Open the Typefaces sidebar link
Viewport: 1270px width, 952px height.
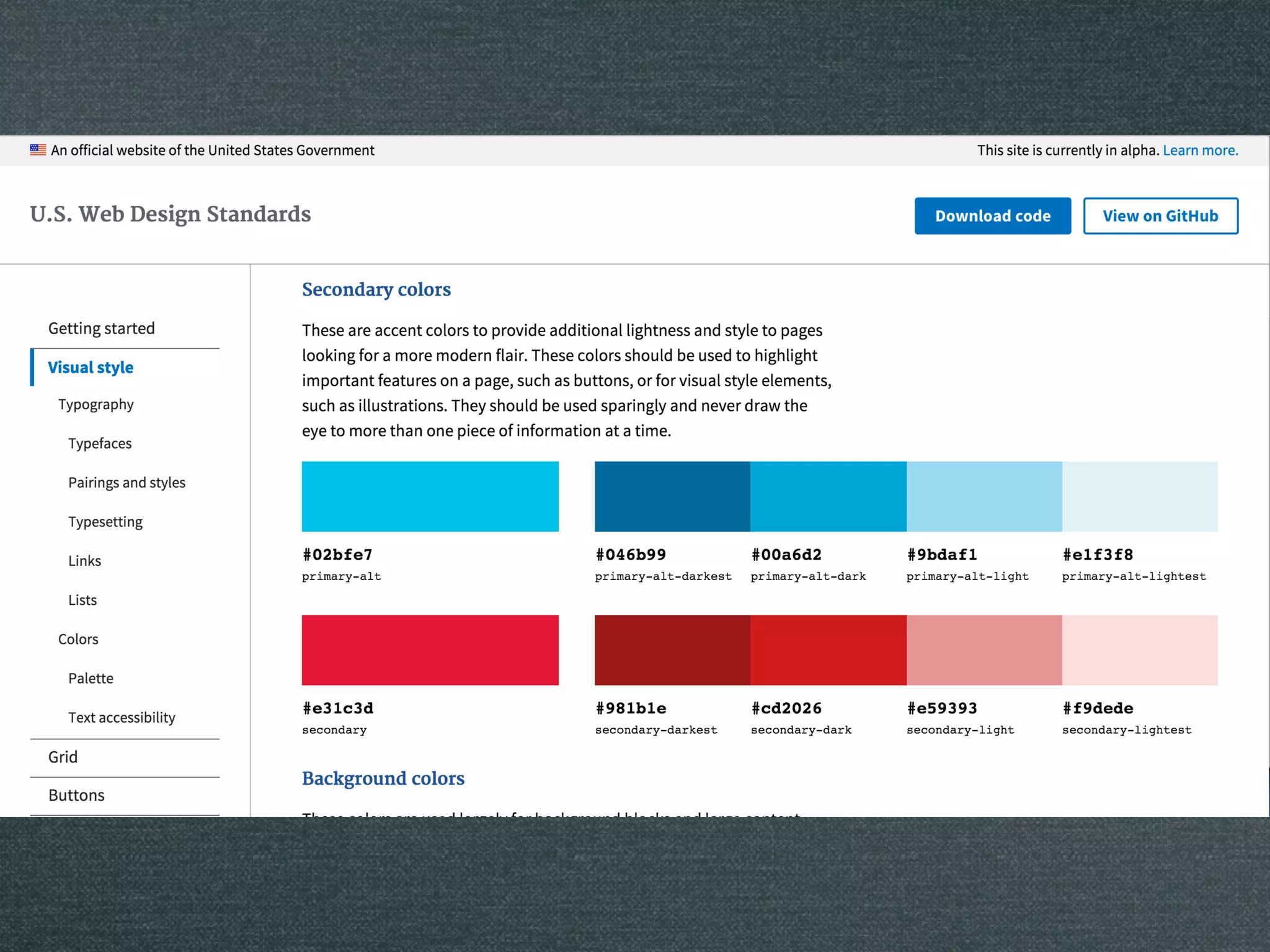click(x=100, y=444)
